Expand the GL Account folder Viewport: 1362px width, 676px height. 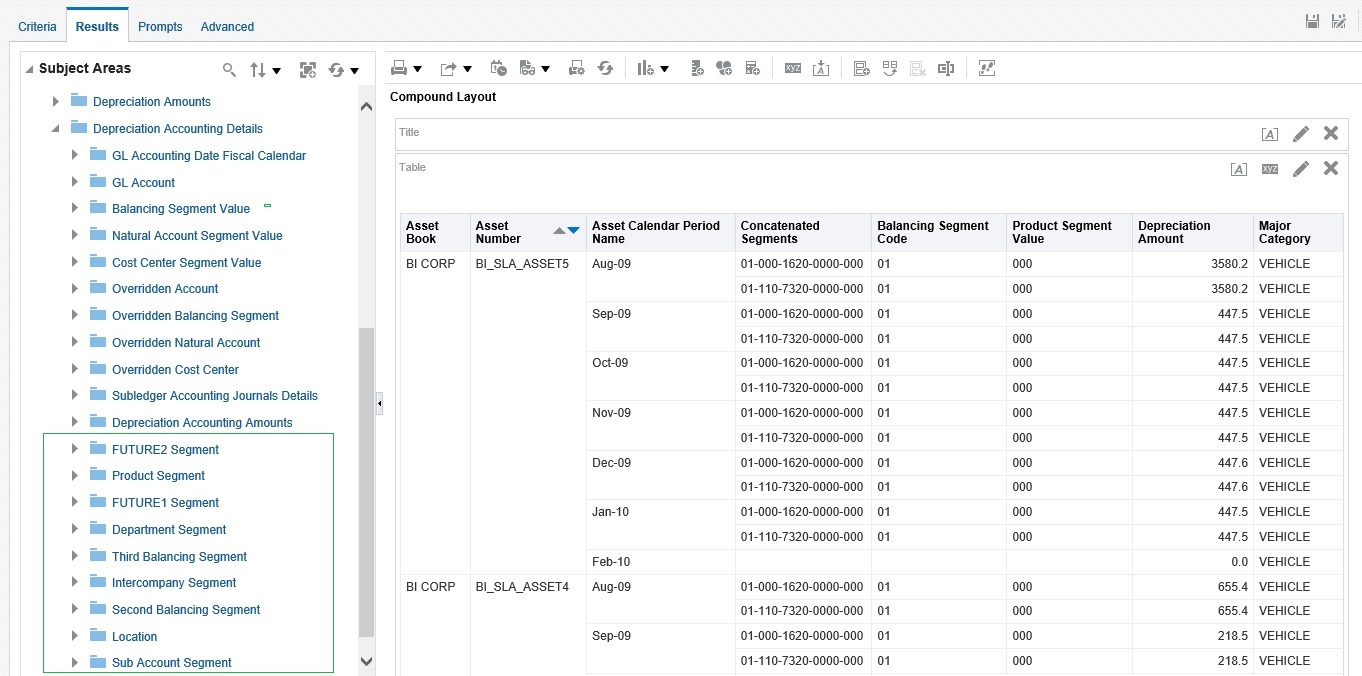(x=75, y=182)
